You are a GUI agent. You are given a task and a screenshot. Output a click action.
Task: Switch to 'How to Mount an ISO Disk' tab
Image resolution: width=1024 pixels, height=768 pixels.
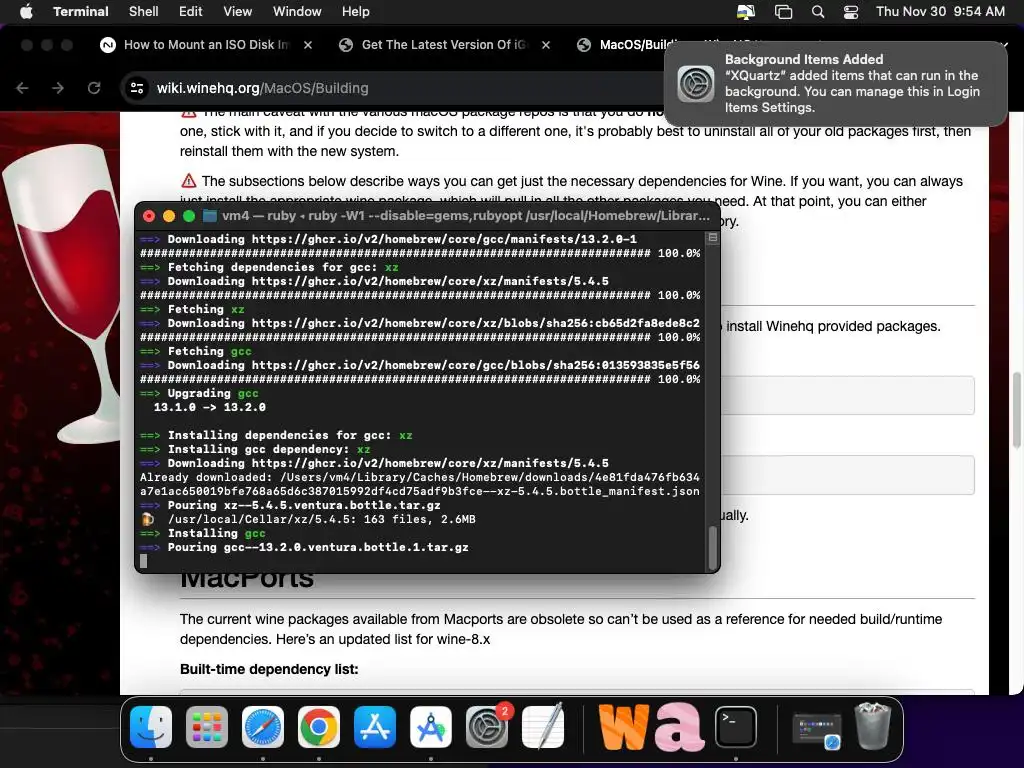coord(206,44)
